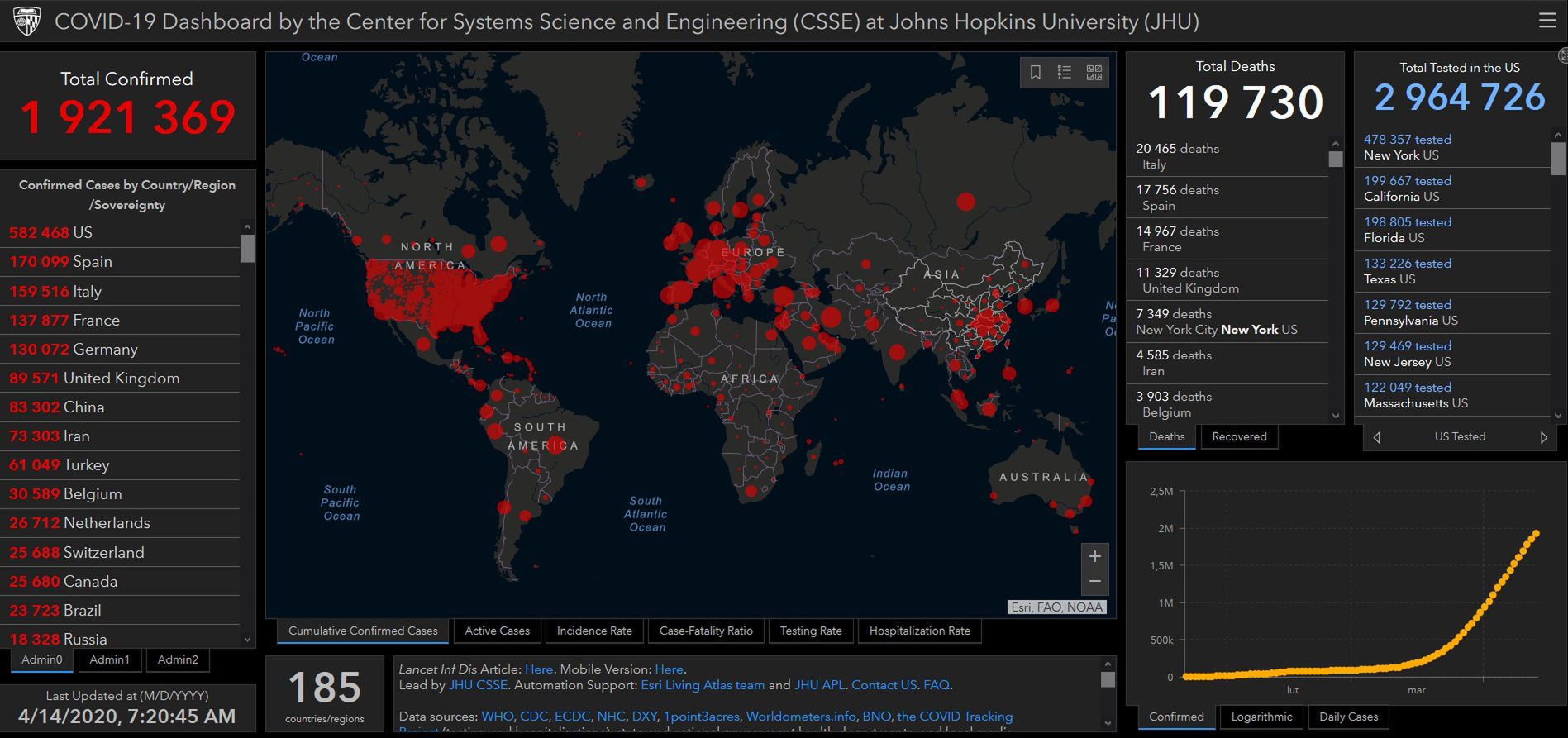Click the Johns Hopkins shield logo
This screenshot has height=738, width=1568.
(x=27, y=21)
